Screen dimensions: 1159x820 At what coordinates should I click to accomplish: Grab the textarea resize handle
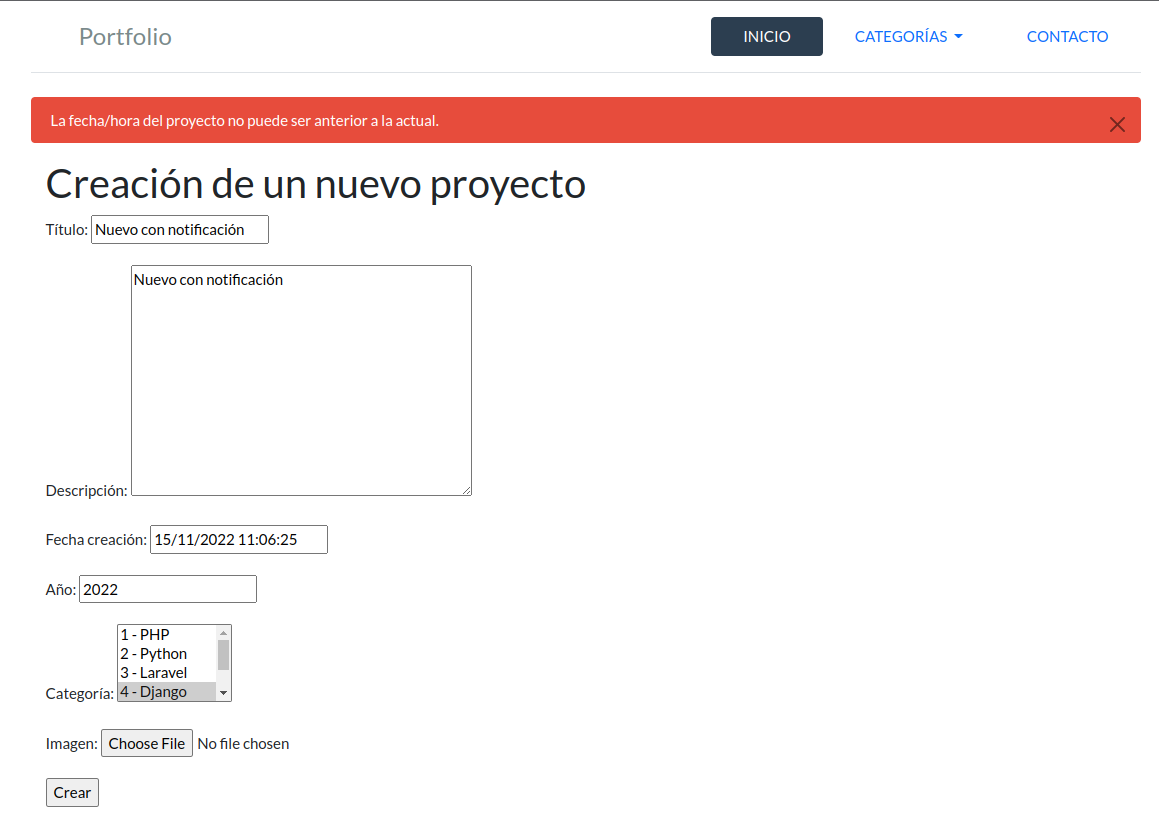click(466, 490)
